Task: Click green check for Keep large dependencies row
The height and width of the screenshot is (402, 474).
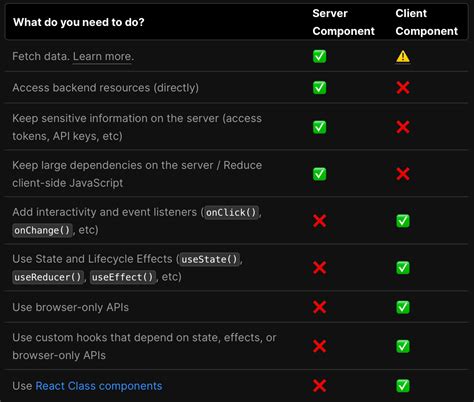Action: point(319,174)
